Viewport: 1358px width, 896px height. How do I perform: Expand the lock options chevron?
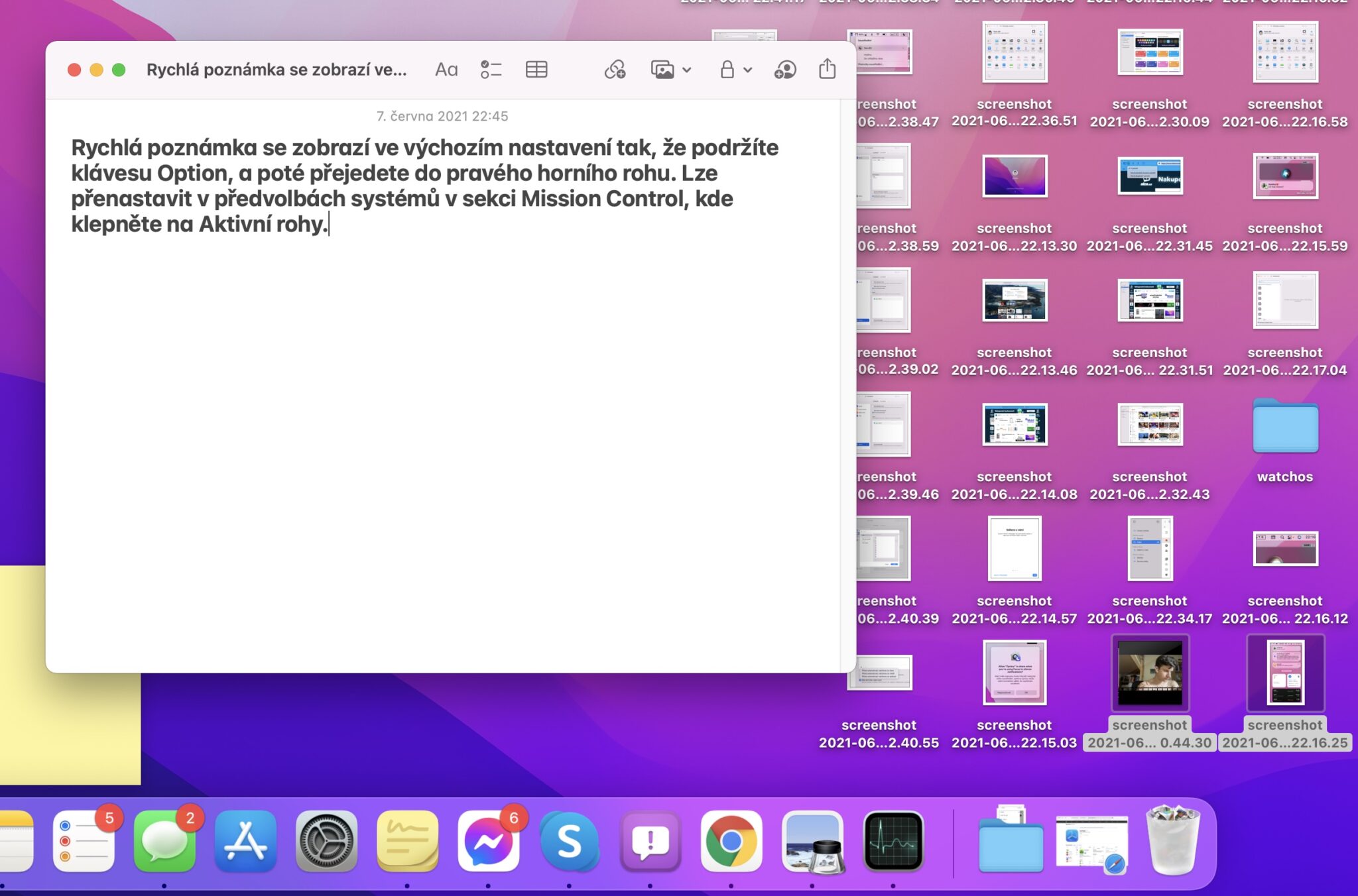747,70
